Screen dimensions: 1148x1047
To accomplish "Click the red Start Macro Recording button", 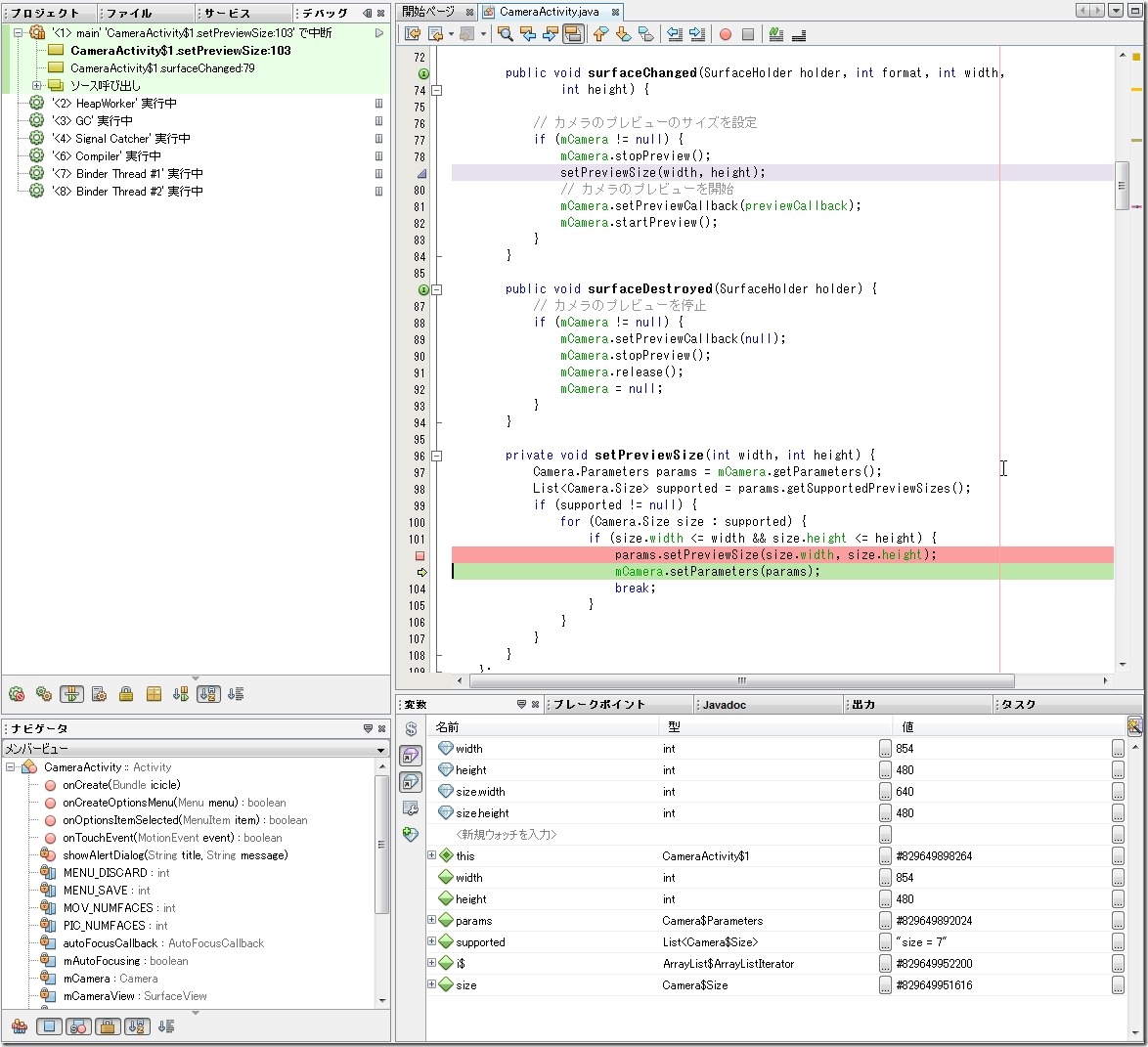I will coord(726,34).
